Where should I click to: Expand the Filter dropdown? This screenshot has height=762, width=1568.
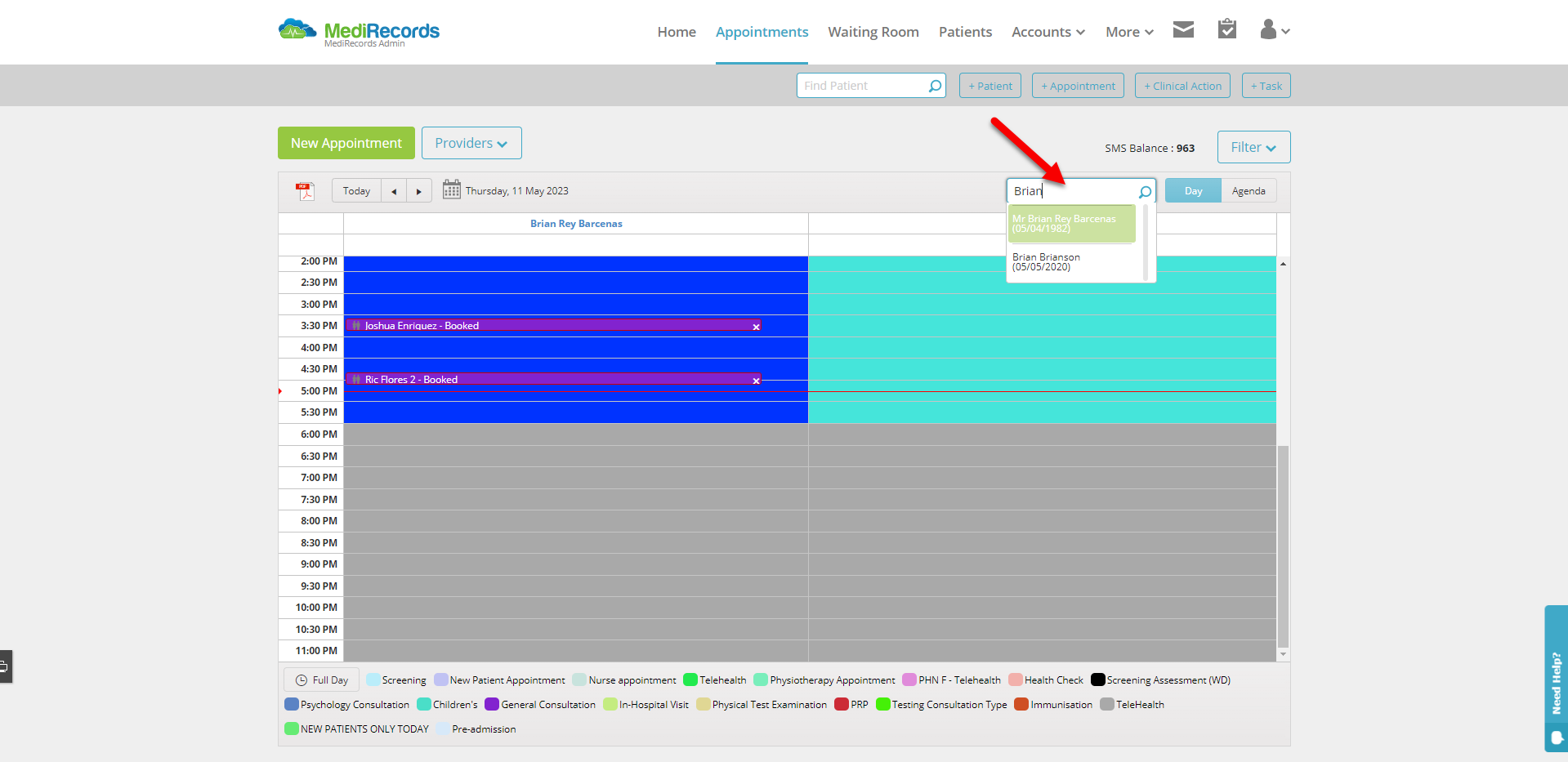pyautogui.click(x=1253, y=147)
